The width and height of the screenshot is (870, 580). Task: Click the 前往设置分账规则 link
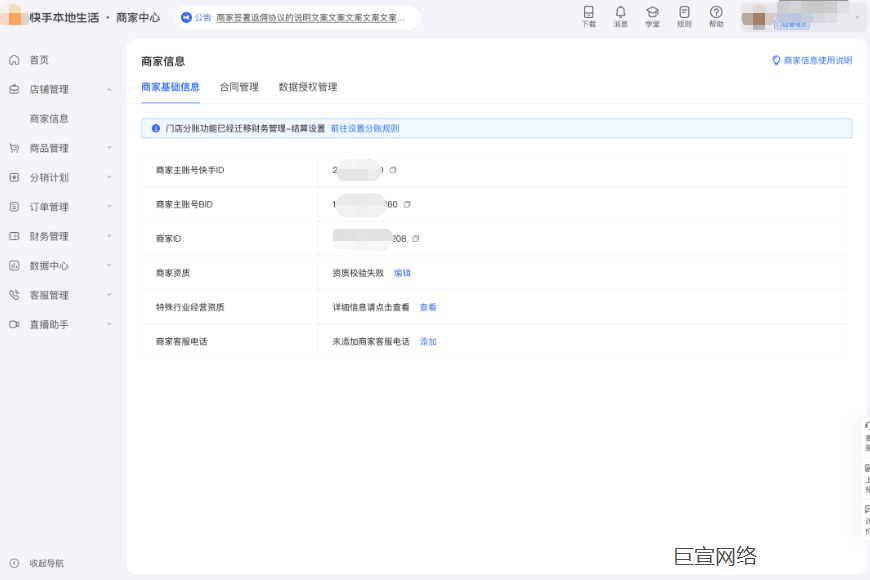coord(365,128)
